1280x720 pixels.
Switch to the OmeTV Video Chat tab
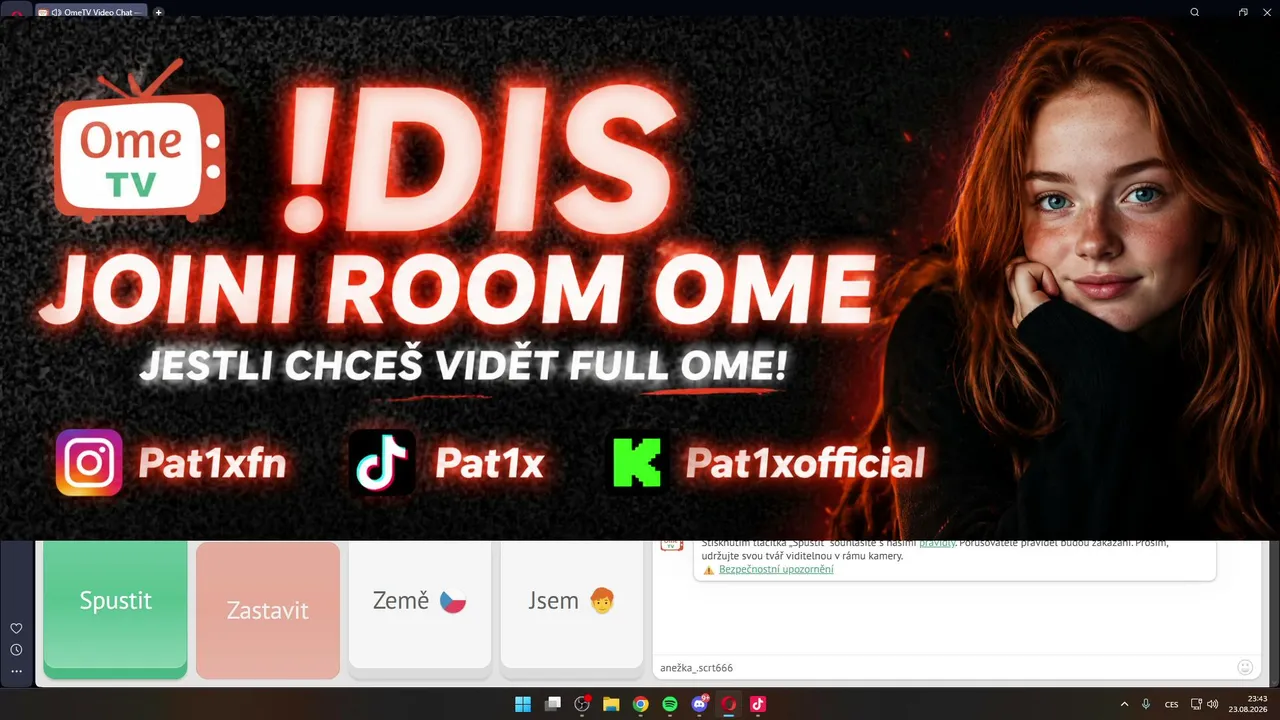92,12
